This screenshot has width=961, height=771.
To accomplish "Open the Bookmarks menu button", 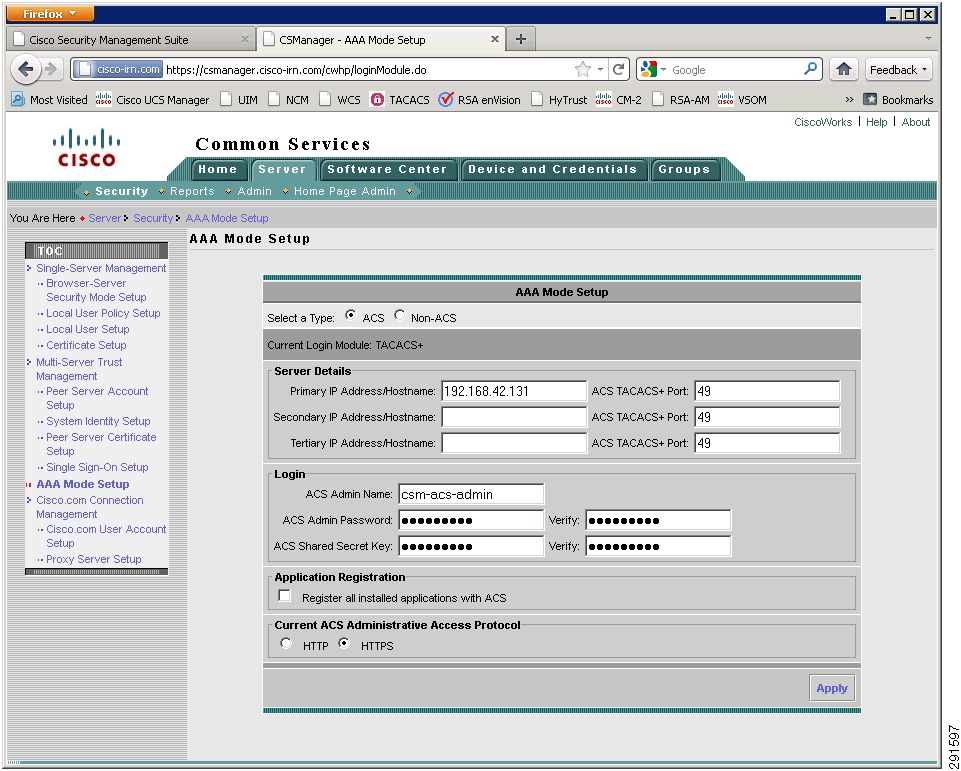I will click(898, 99).
